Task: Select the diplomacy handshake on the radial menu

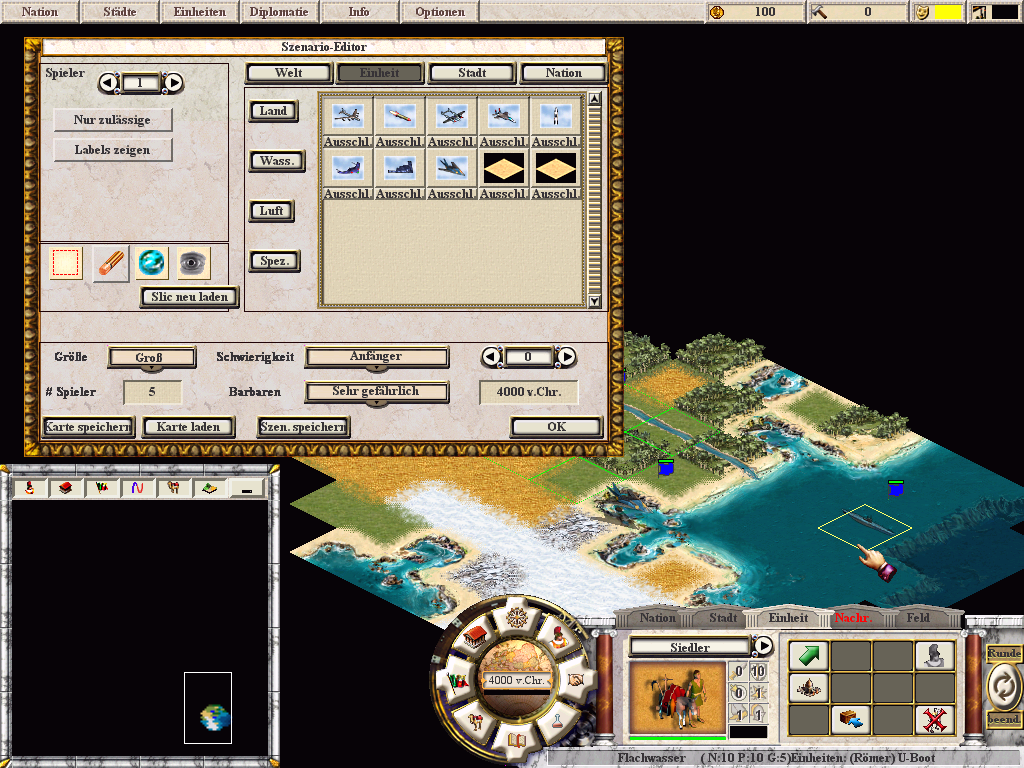Action: (x=575, y=680)
